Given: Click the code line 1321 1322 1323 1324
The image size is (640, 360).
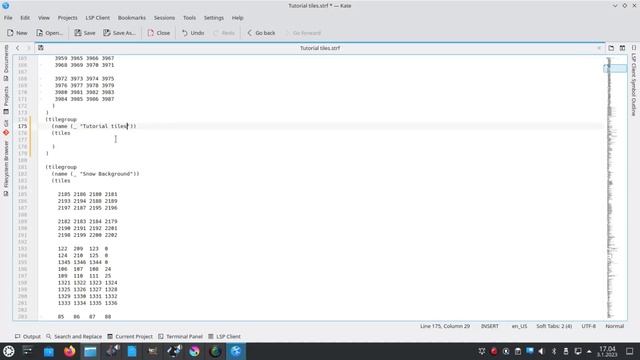Looking at the screenshot, I should 87,282.
